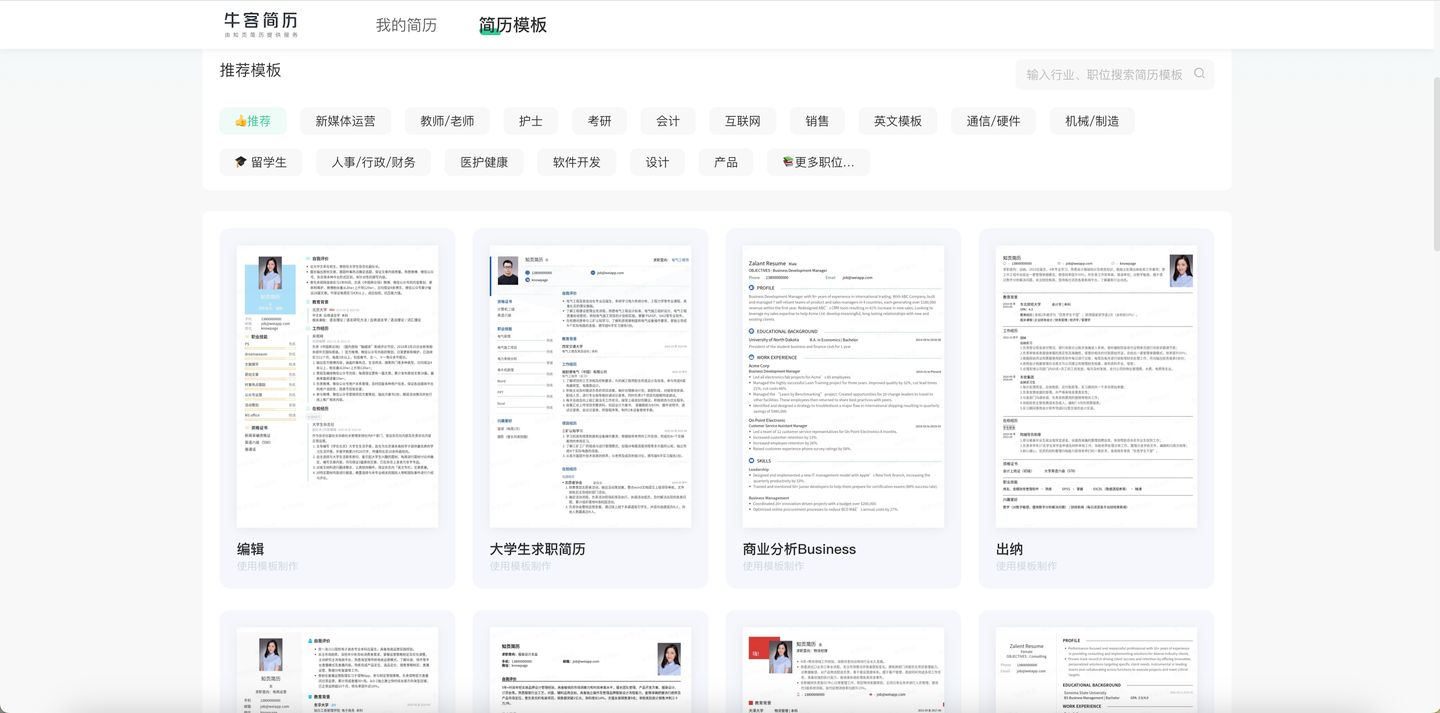Screen dimensions: 1440x713
Task: Click the 编辑 template title
Action: [x=251, y=549]
